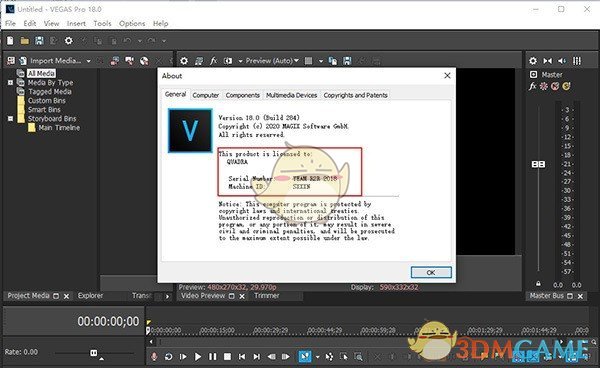600x368 pixels.
Task: Click the Video Output FX icon
Action: (x=214, y=60)
